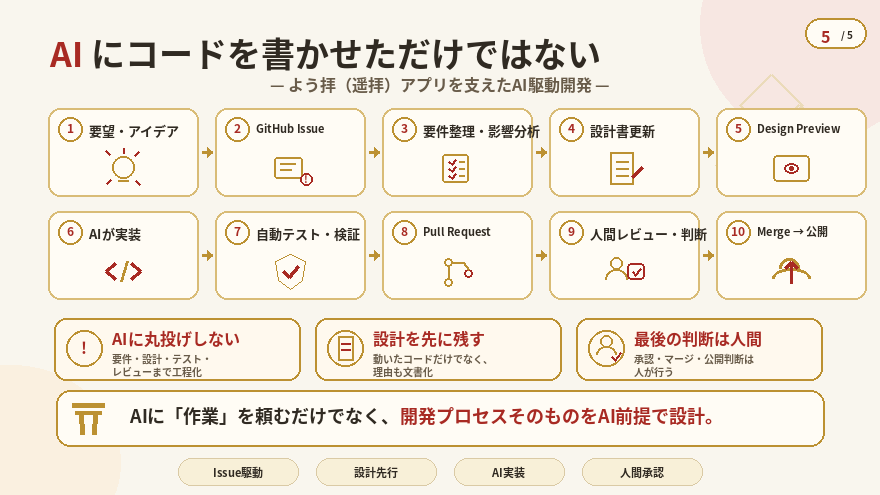Image resolution: width=880 pixels, height=495 pixels.
Task: Select the code brackets icon in AIが実装
Action: point(123,272)
